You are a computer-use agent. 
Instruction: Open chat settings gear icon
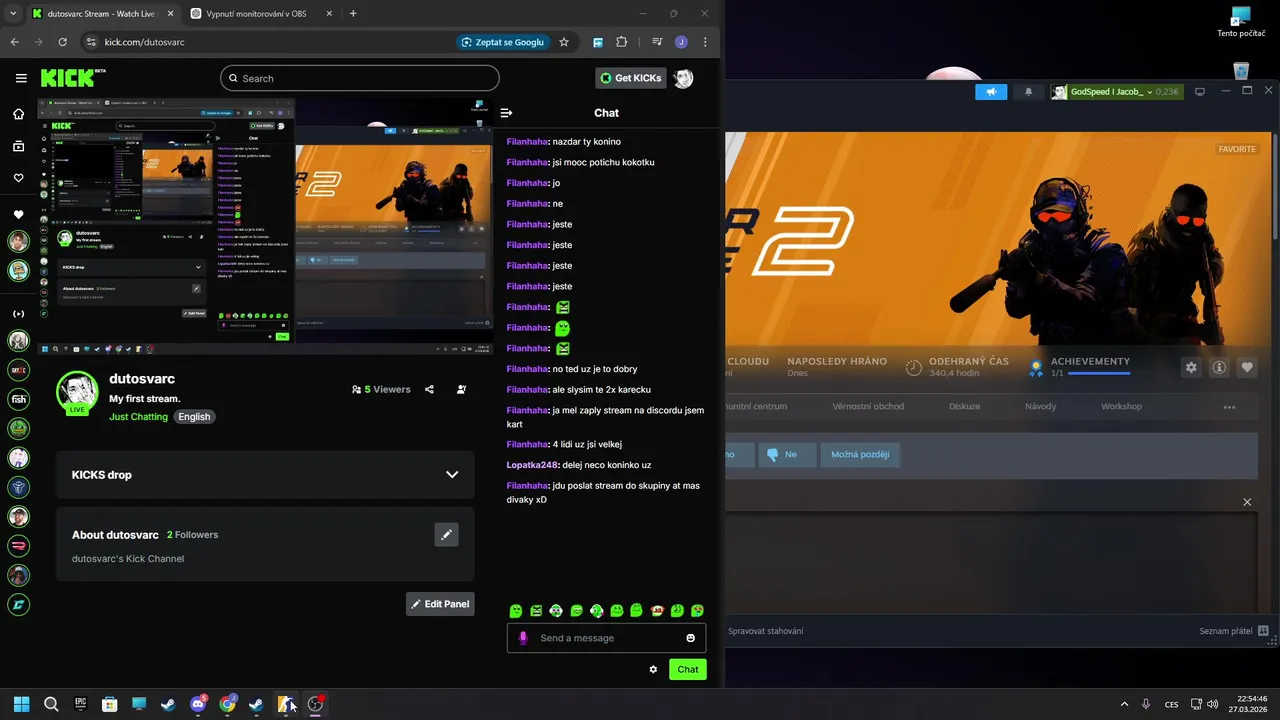653,669
